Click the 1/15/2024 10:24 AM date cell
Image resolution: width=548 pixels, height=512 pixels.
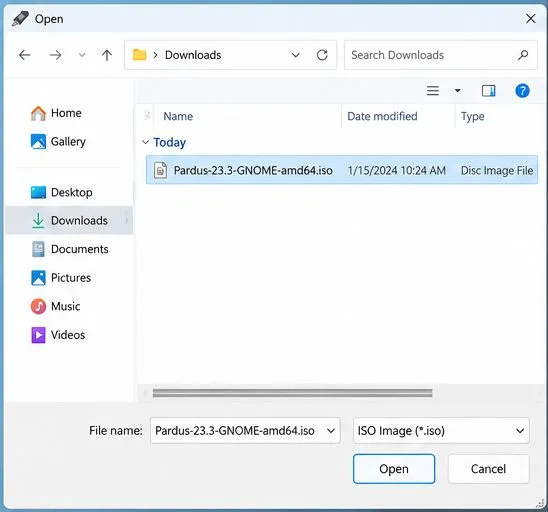(397, 170)
